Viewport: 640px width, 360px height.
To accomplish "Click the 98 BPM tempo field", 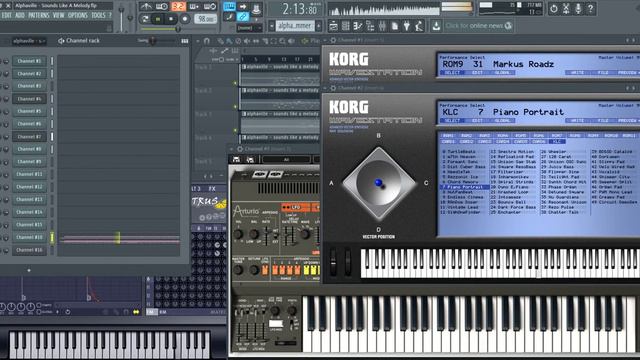I will tap(205, 19).
